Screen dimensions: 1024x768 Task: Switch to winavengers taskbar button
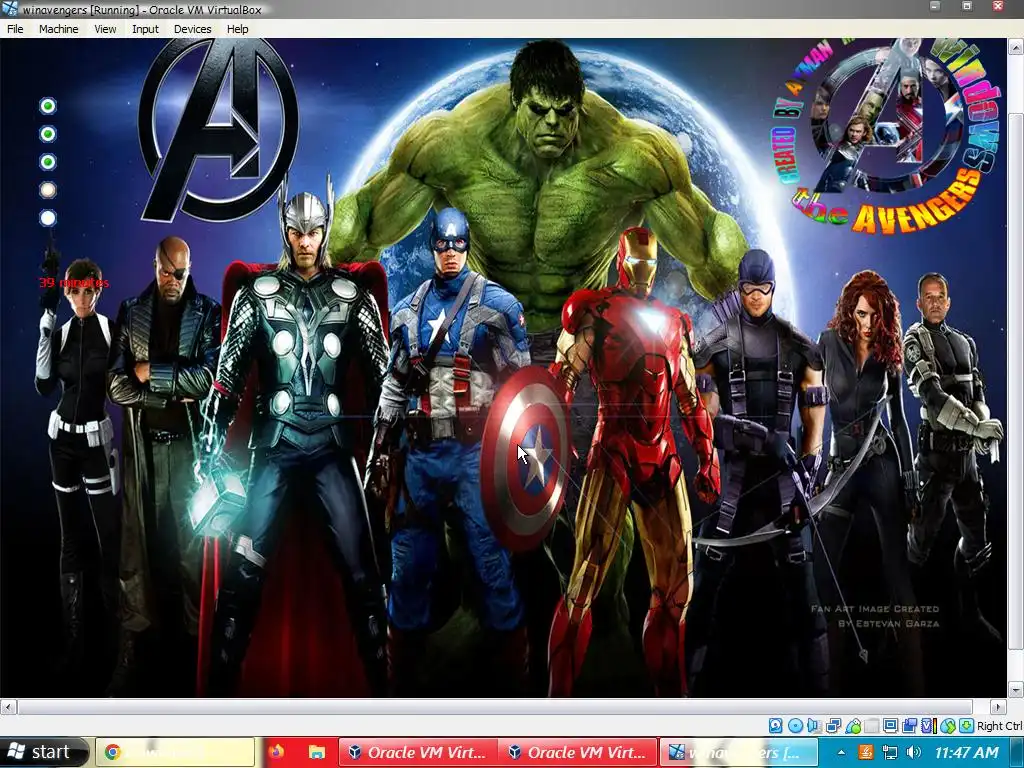(738, 752)
